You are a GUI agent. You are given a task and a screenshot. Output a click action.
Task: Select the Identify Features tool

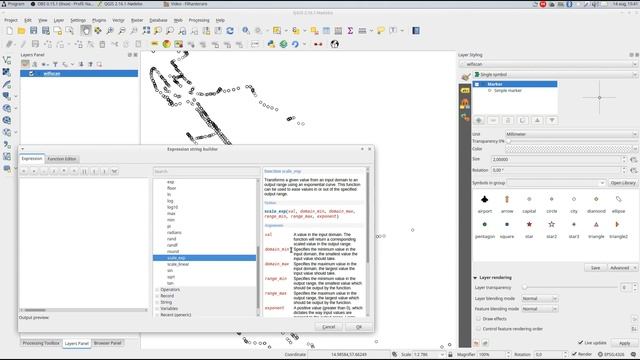point(246,31)
